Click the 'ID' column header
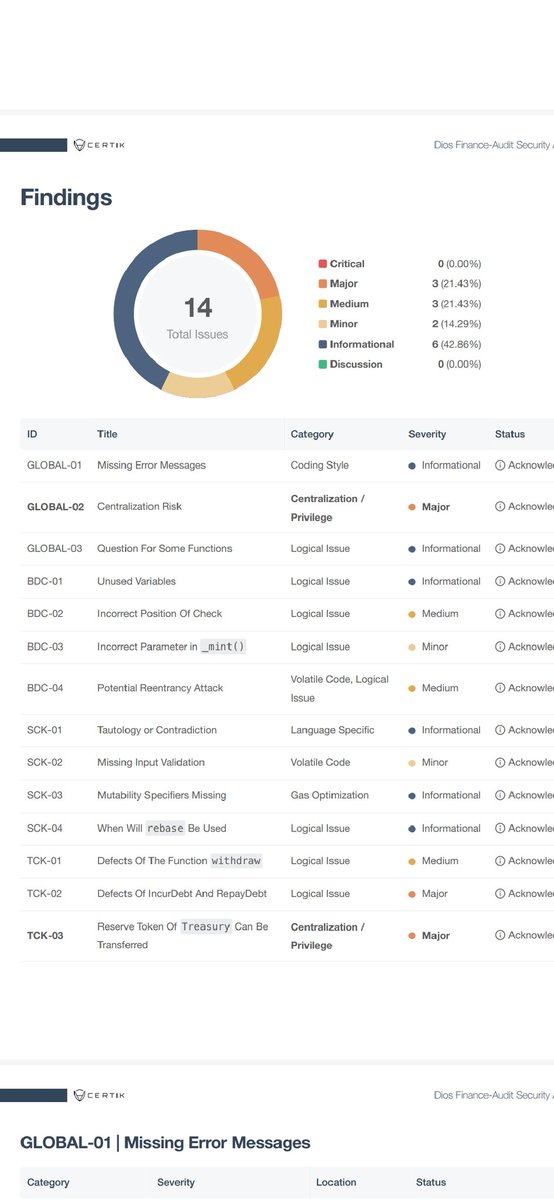This screenshot has height=1200, width=554. coord(32,434)
